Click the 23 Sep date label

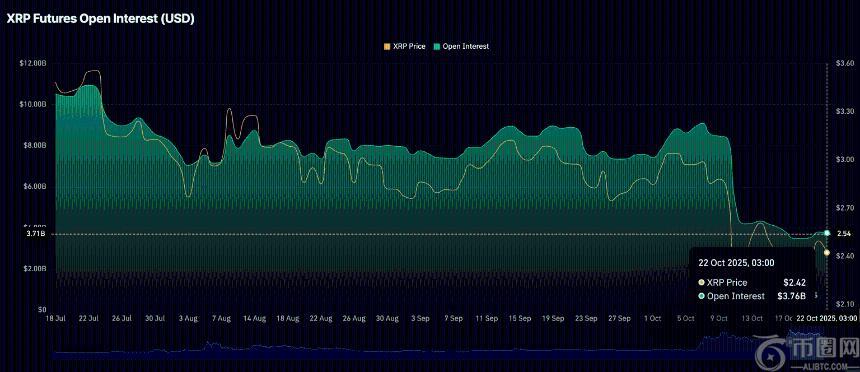[586, 318]
